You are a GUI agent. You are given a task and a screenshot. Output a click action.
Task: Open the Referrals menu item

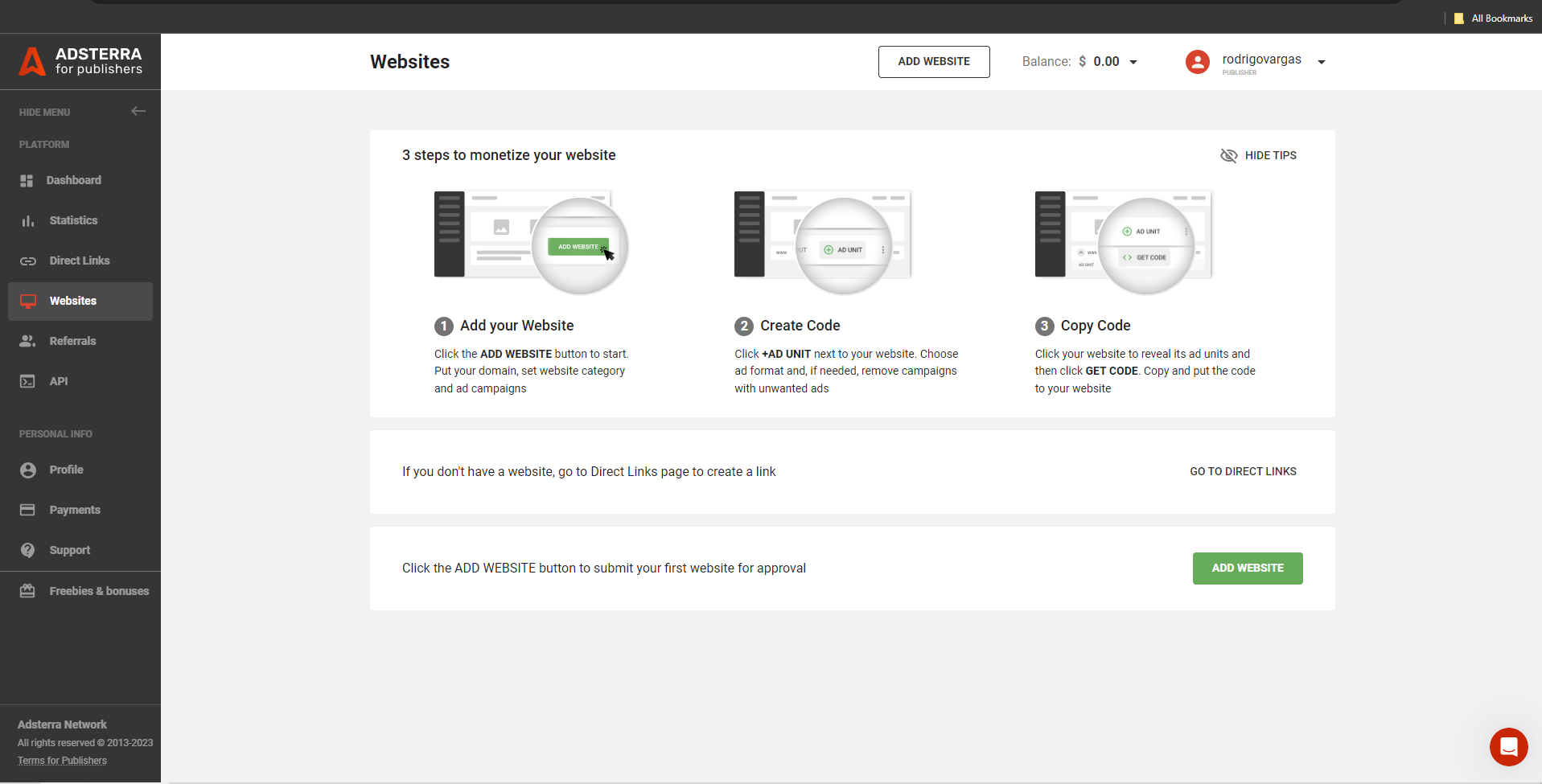pyautogui.click(x=80, y=342)
